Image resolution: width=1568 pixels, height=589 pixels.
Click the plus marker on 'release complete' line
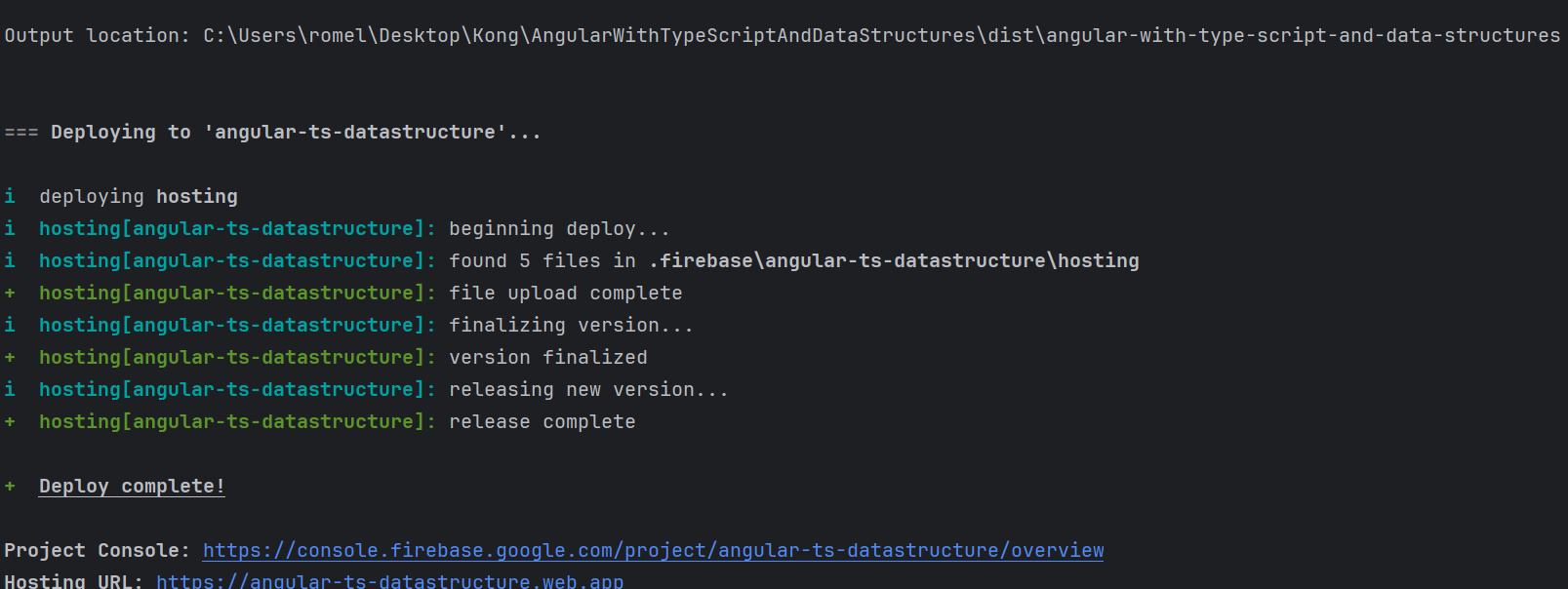point(10,421)
